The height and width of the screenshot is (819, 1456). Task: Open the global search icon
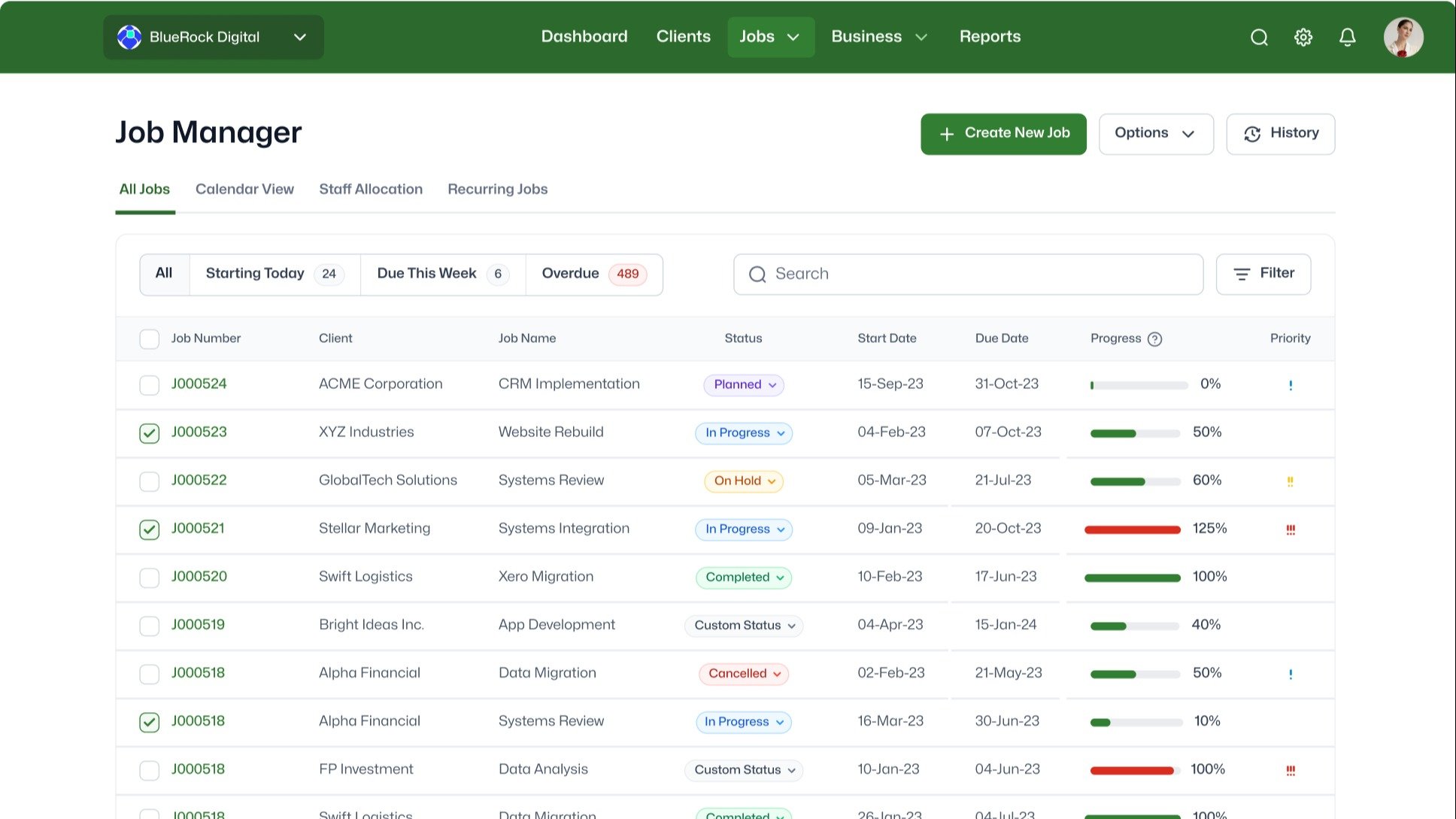point(1259,37)
